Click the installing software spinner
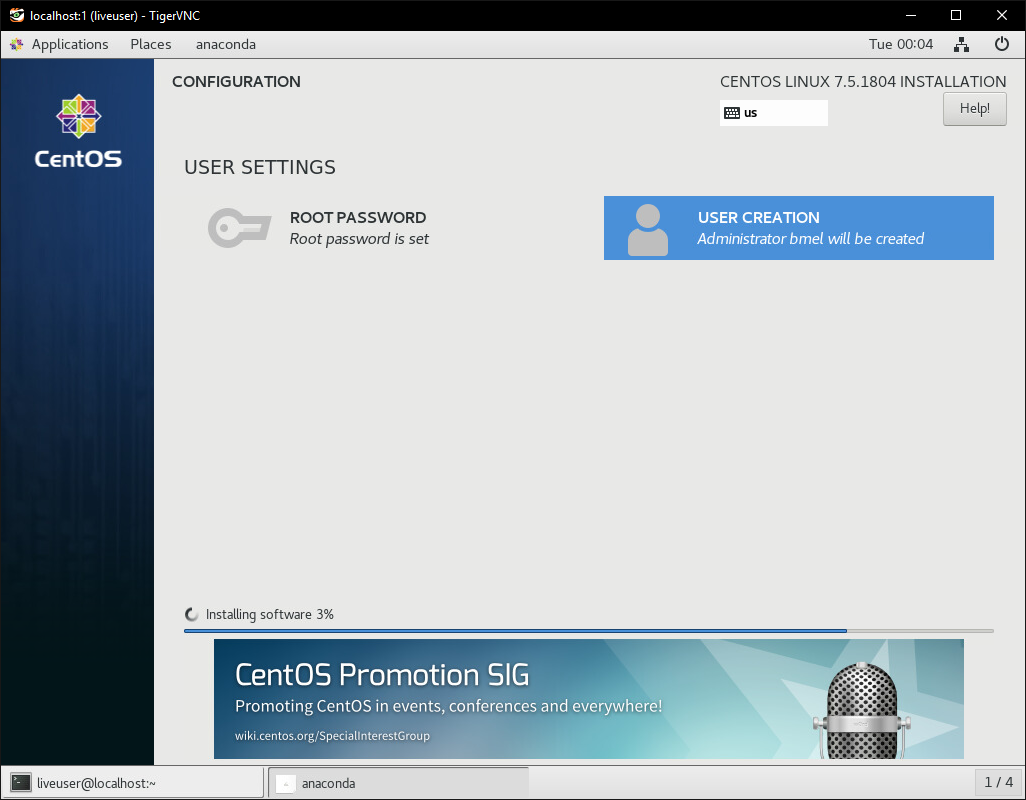 (192, 614)
